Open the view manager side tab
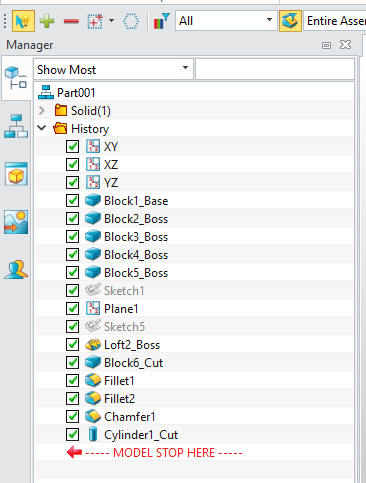366x483 pixels. [16, 174]
